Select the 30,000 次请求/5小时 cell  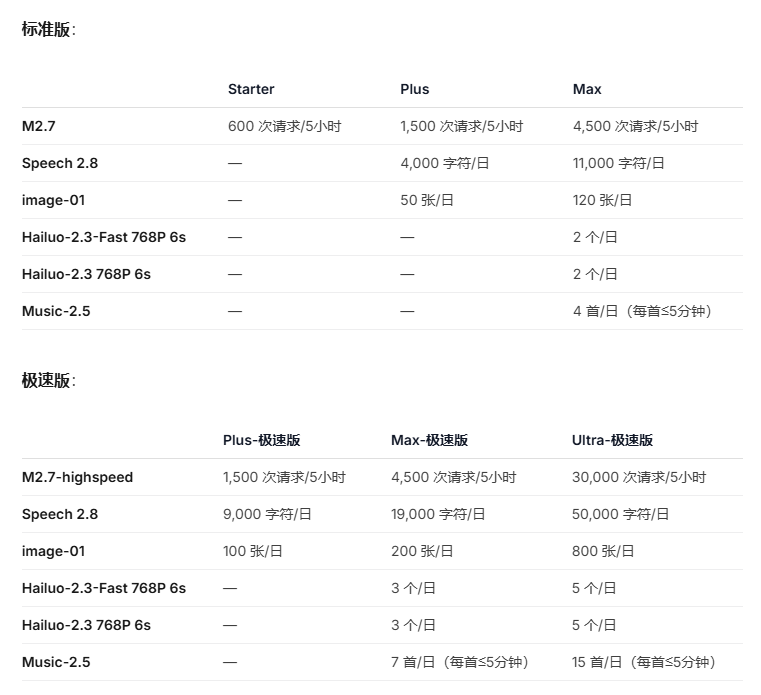[638, 478]
